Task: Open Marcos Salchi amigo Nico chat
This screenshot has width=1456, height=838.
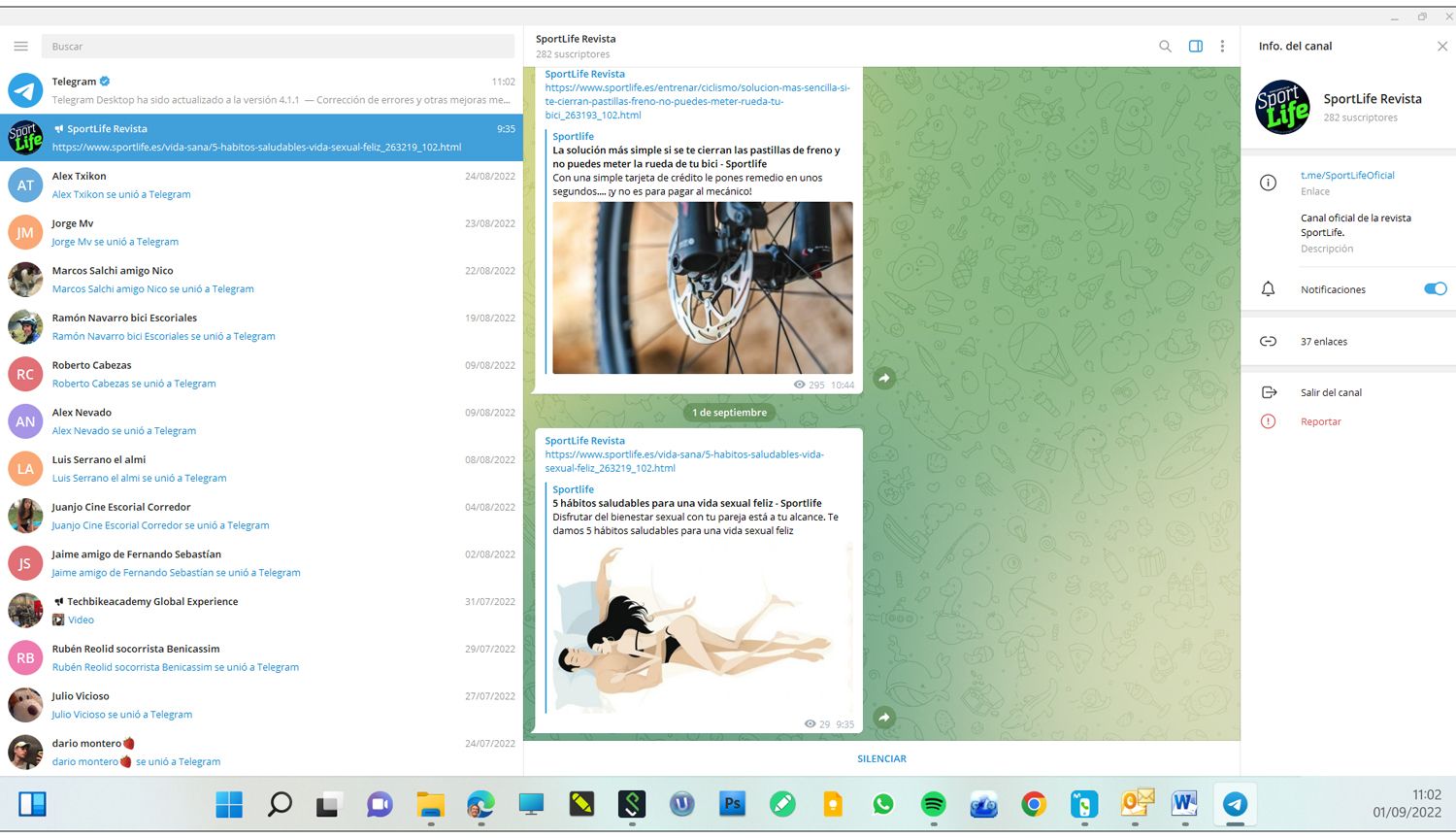Action: pyautogui.click(x=261, y=280)
